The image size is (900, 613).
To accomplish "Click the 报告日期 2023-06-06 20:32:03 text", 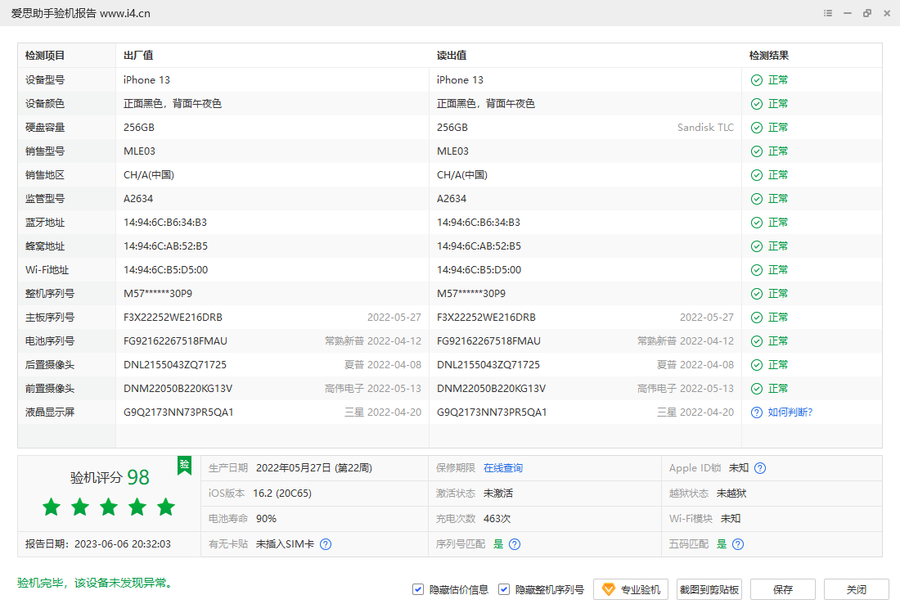I will coord(98,544).
